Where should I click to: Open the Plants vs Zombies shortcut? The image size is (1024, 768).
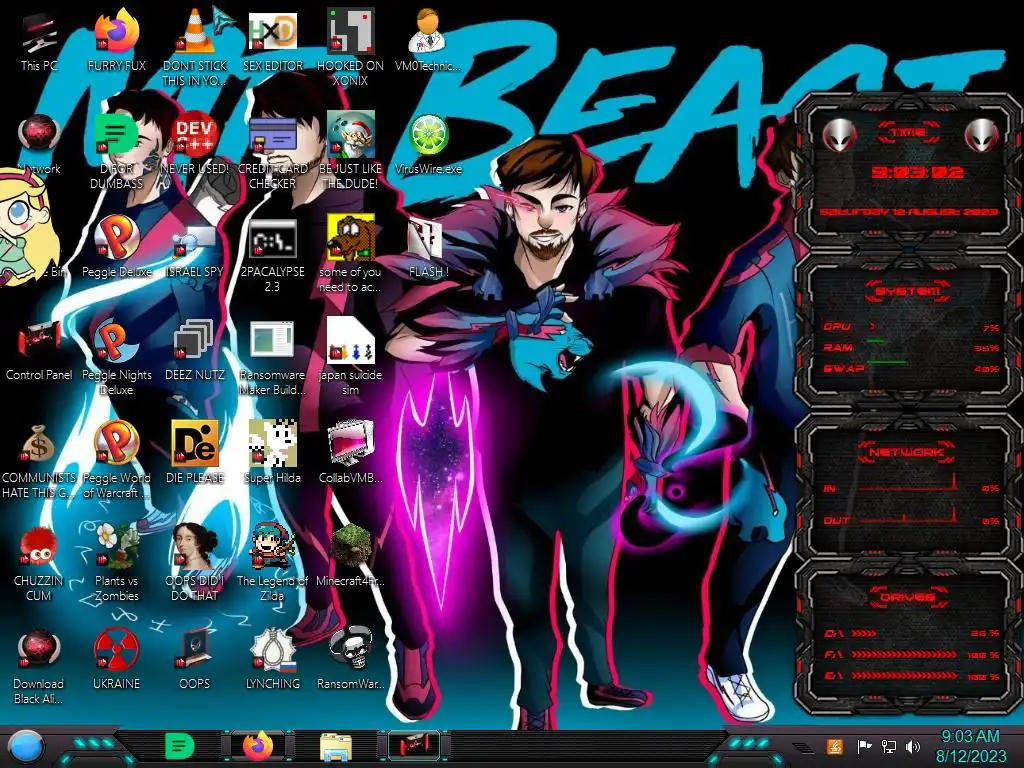click(x=116, y=547)
